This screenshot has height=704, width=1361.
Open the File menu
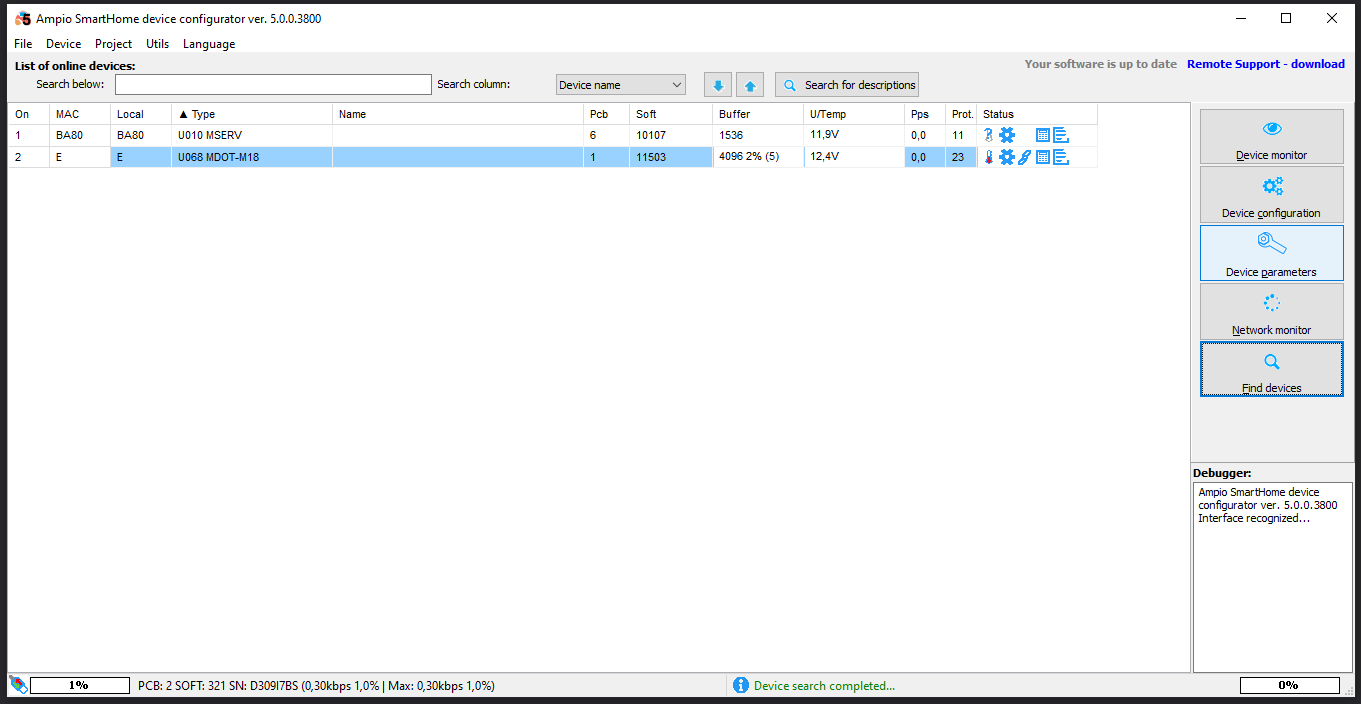[x=23, y=44]
